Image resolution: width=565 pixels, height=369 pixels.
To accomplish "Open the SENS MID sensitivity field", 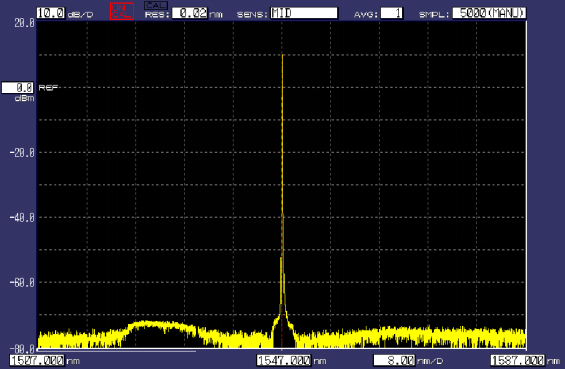I will 304,13.
